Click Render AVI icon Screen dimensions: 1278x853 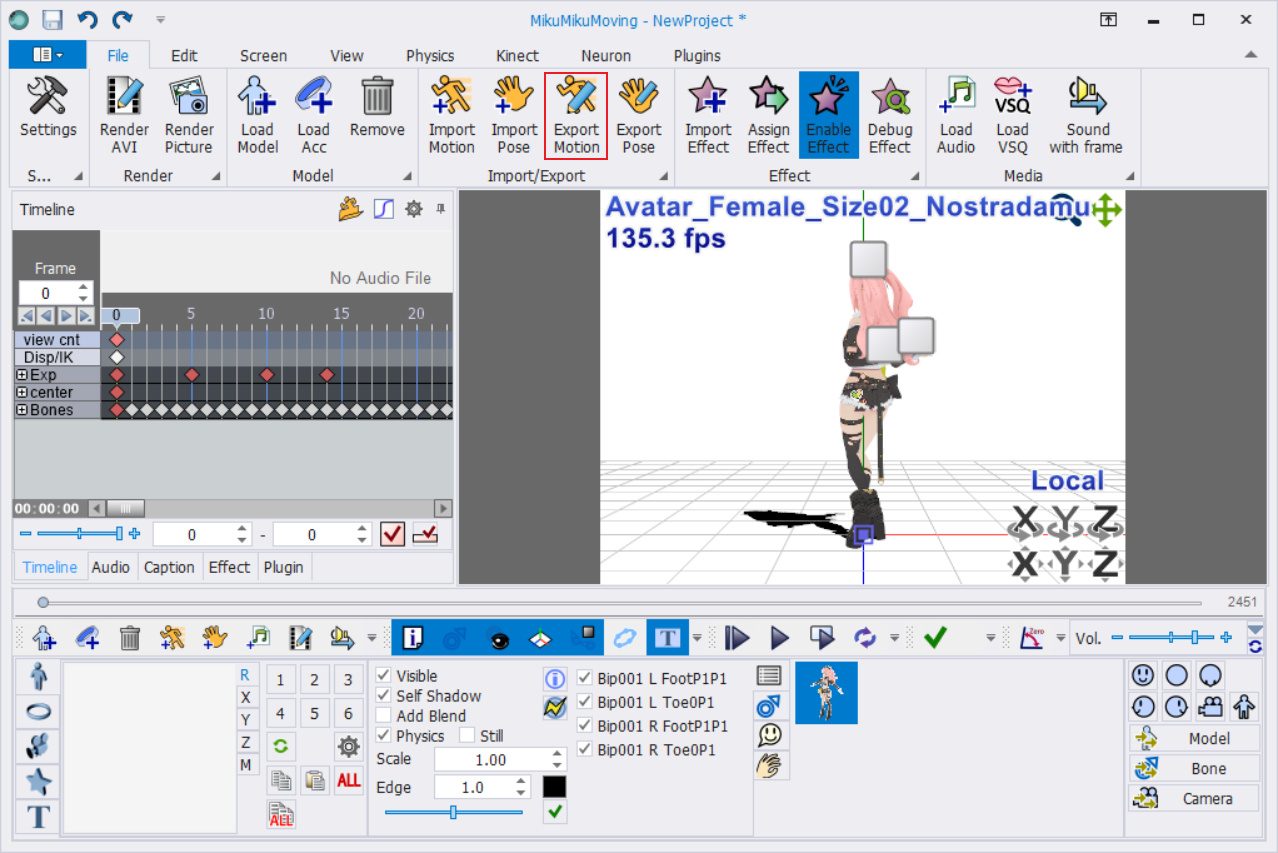[124, 115]
